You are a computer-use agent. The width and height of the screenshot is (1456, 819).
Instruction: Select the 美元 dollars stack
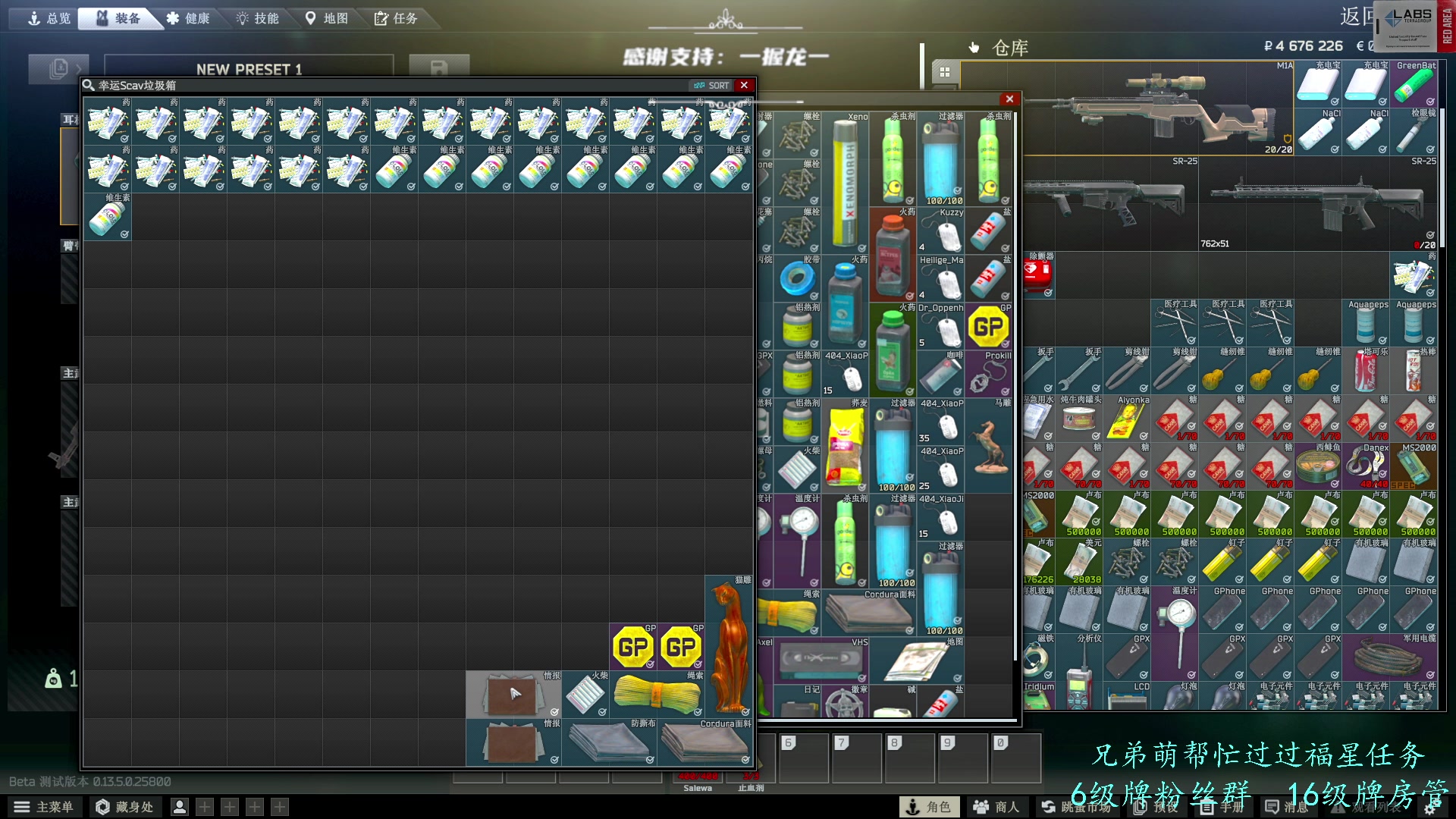coord(1079,562)
